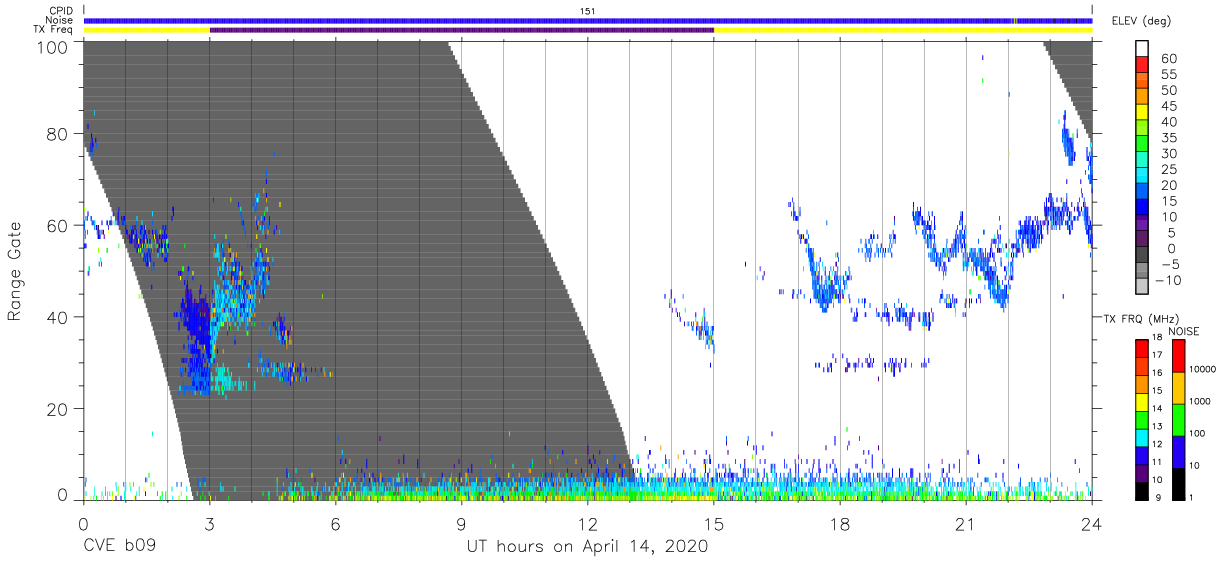Click the CPID value 151
The height and width of the screenshot is (567, 1228).
click(x=588, y=10)
